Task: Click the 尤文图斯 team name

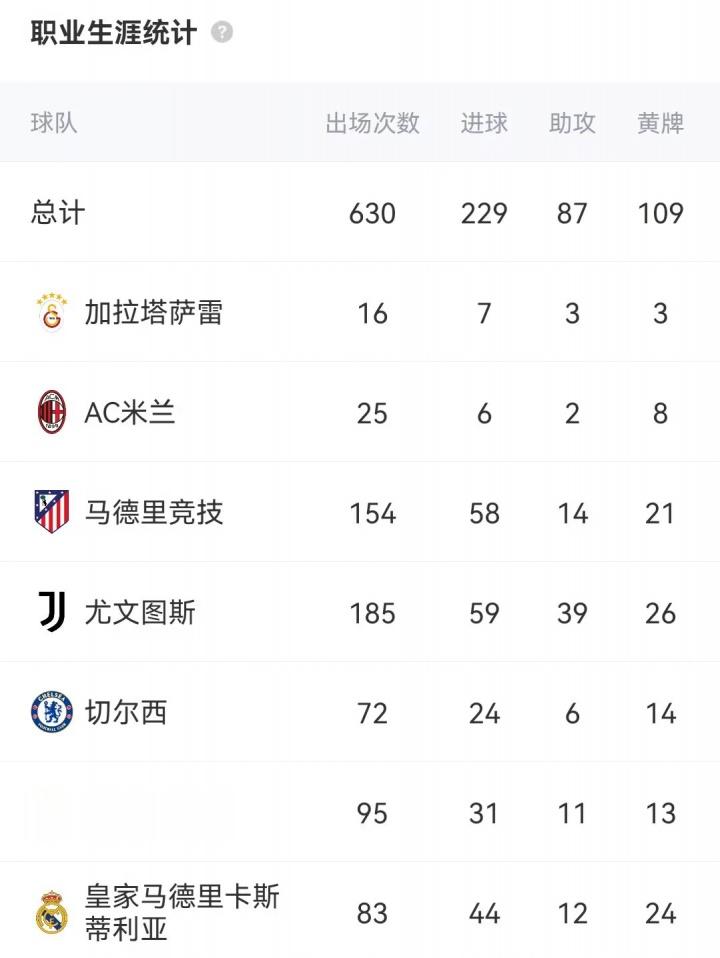Action: (x=139, y=612)
